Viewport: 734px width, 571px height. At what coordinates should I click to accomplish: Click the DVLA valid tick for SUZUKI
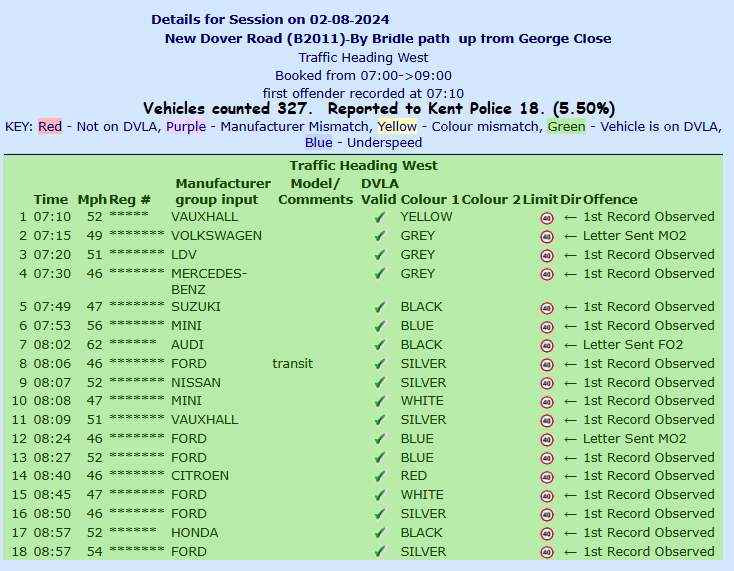(x=380, y=307)
